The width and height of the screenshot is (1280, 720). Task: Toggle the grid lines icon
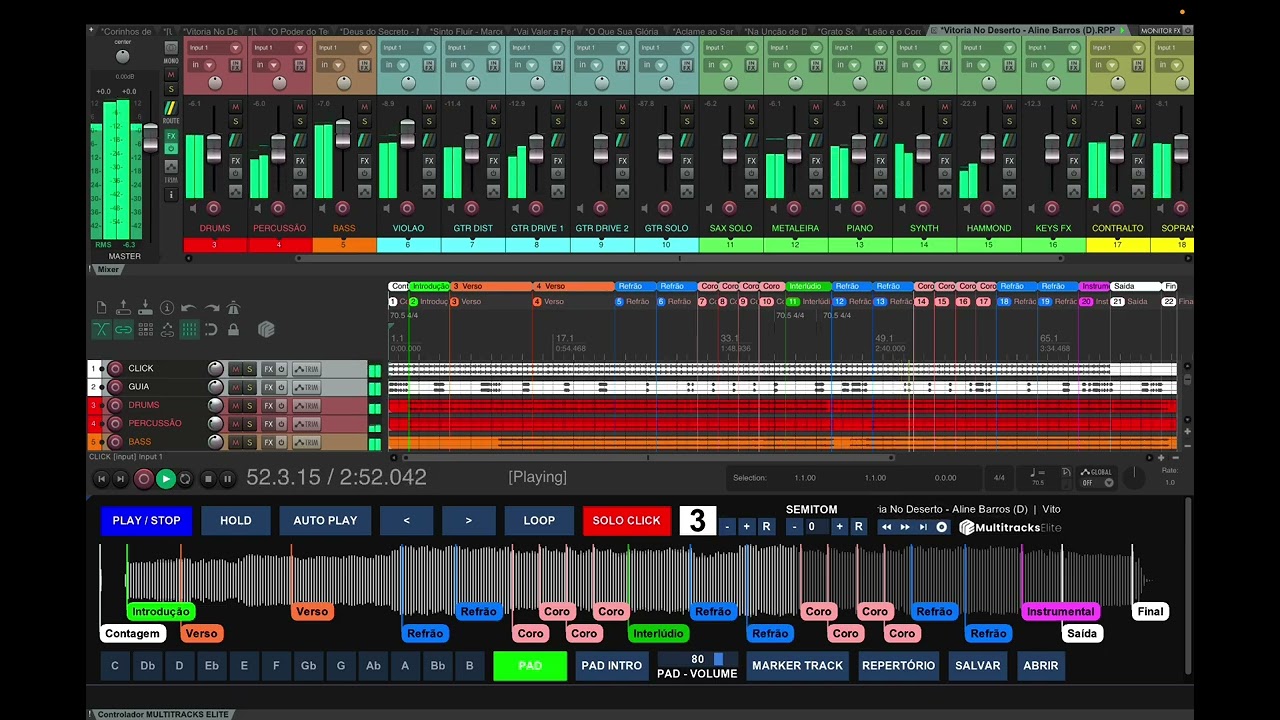[189, 329]
